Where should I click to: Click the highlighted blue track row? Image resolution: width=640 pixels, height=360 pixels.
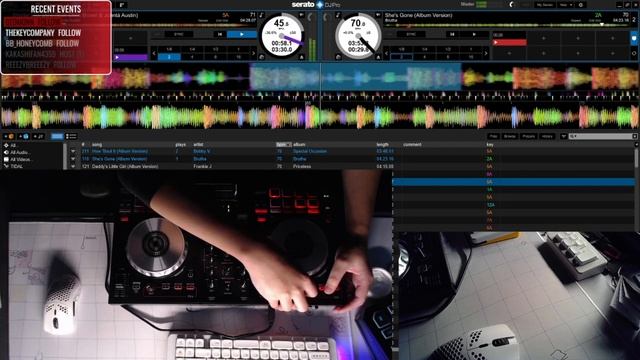[513, 182]
